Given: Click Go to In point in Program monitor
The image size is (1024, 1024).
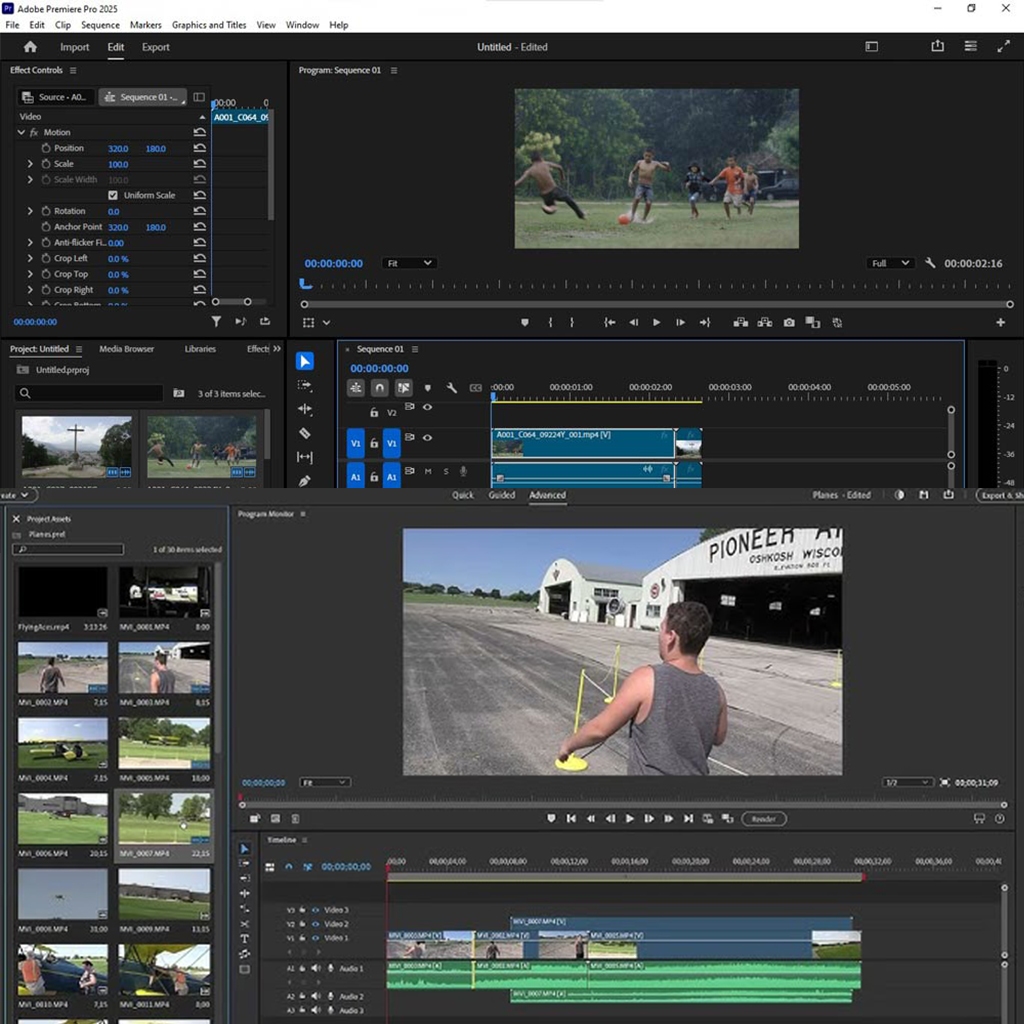Looking at the screenshot, I should click(x=609, y=323).
